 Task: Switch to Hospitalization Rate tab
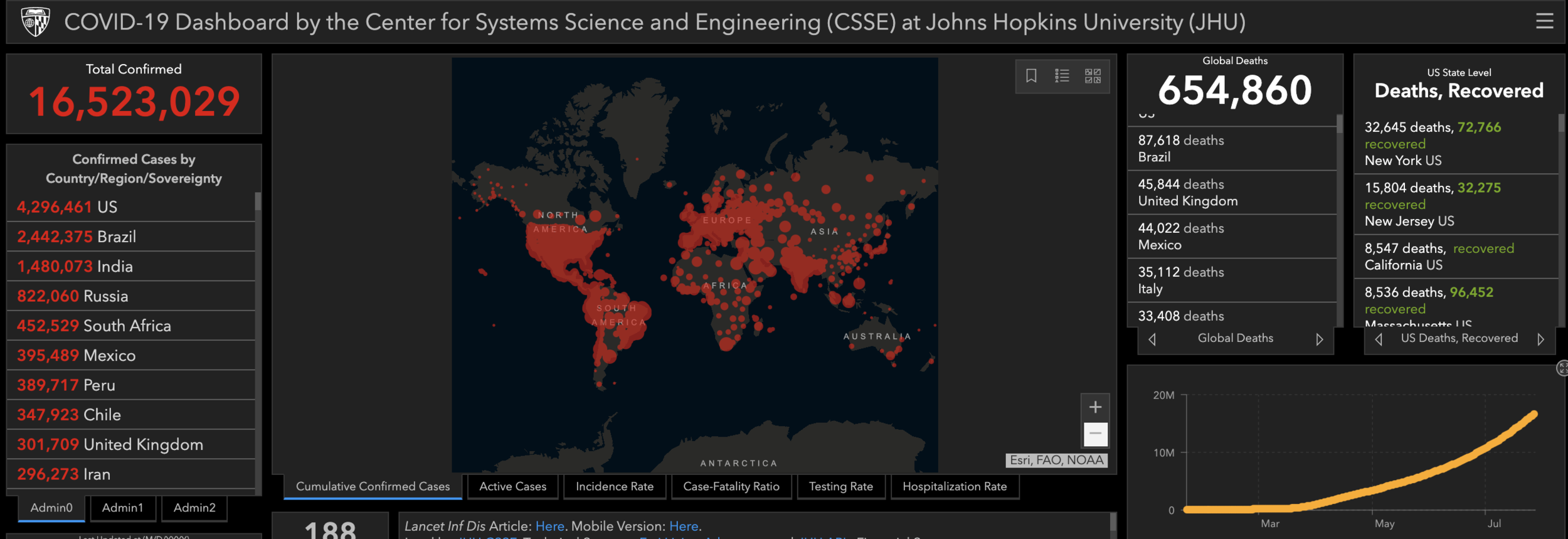click(x=955, y=486)
